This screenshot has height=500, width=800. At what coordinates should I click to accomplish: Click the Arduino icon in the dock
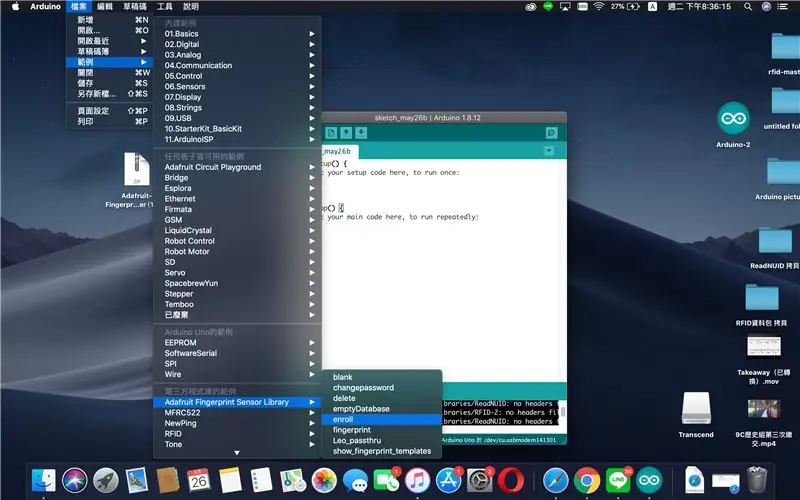click(x=649, y=481)
